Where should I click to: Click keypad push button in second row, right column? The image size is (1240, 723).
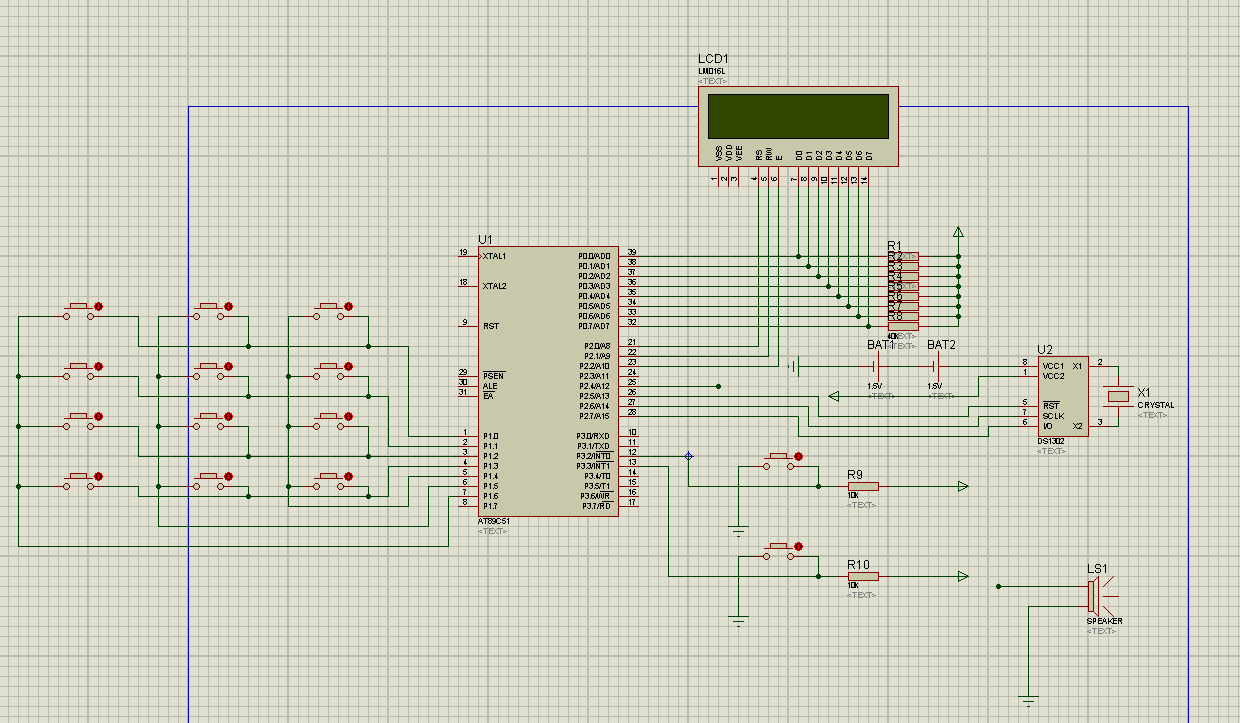[x=332, y=371]
